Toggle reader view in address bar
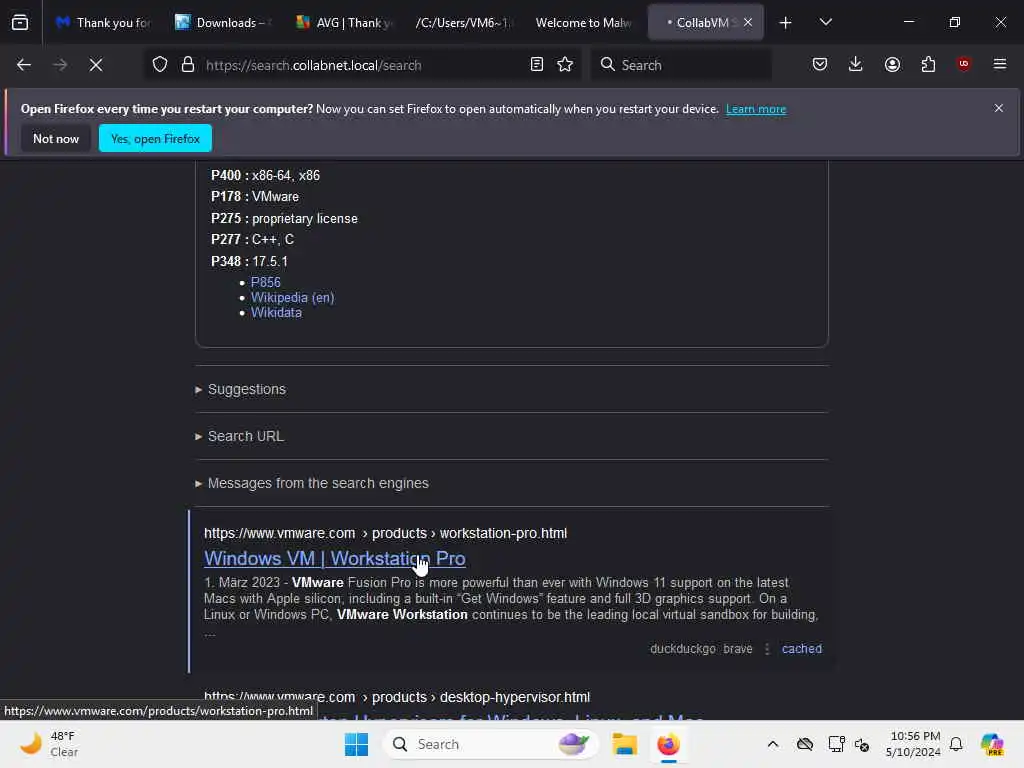1024x768 pixels. tap(537, 65)
